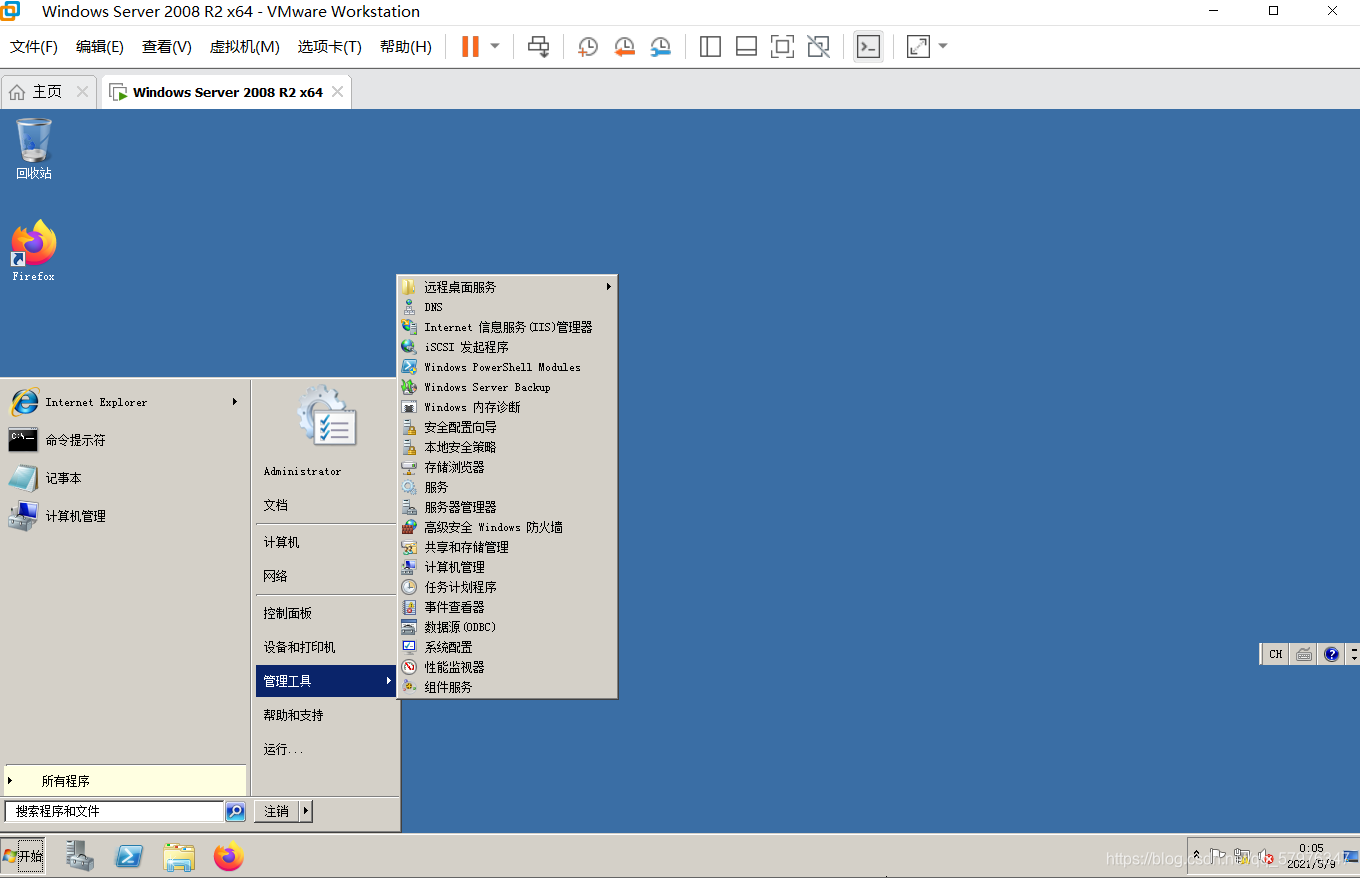Screen dimensions: 1360x878
Task: Open 网络 from the start menu
Action: (276, 576)
